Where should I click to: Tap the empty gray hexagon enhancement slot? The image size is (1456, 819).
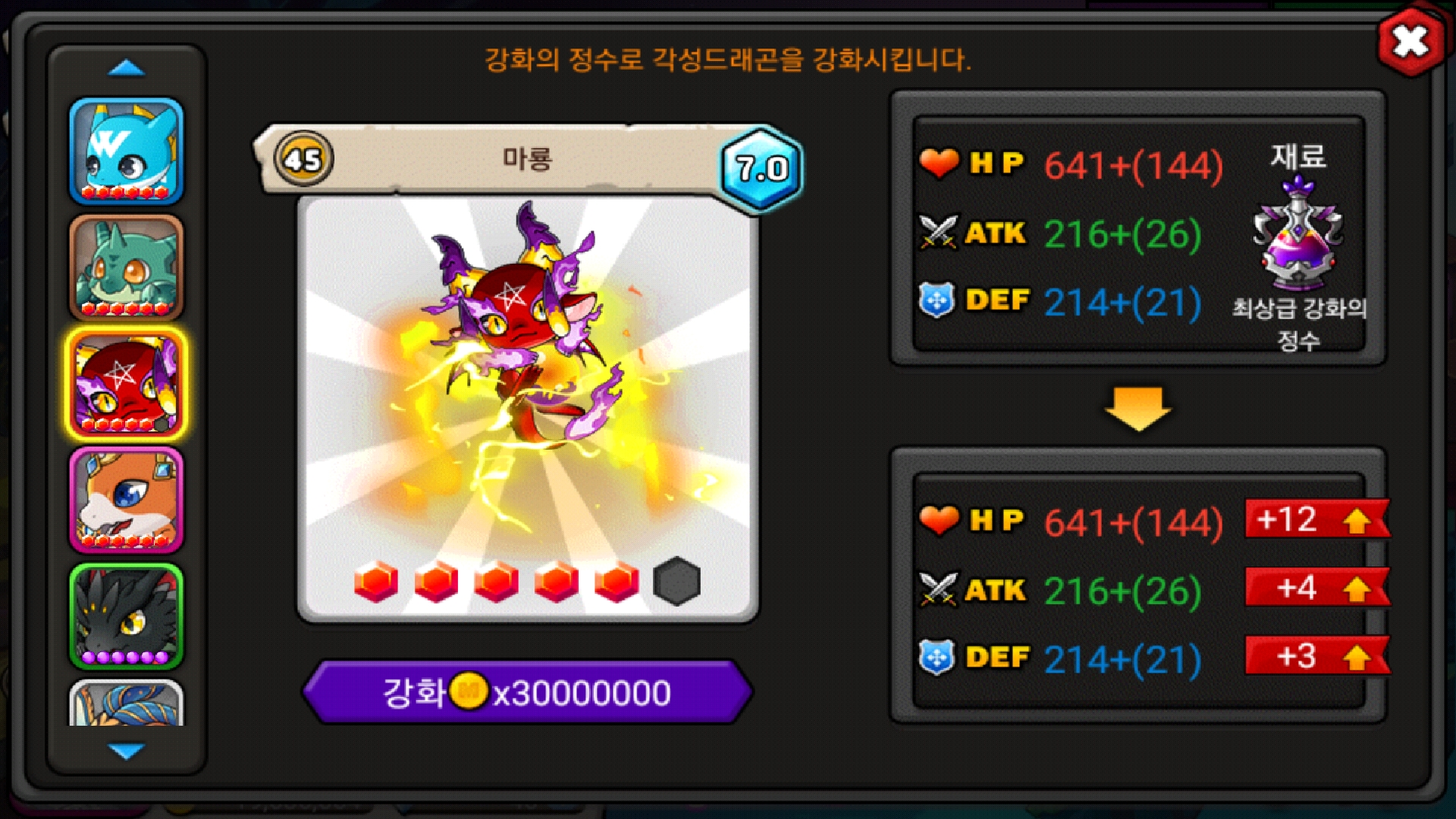[676, 582]
